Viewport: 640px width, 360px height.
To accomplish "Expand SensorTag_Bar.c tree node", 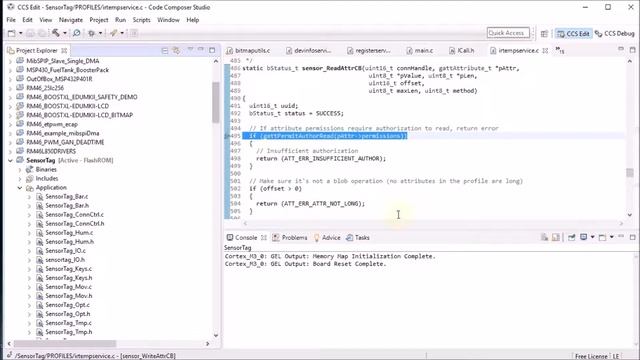I will [x=29, y=197].
